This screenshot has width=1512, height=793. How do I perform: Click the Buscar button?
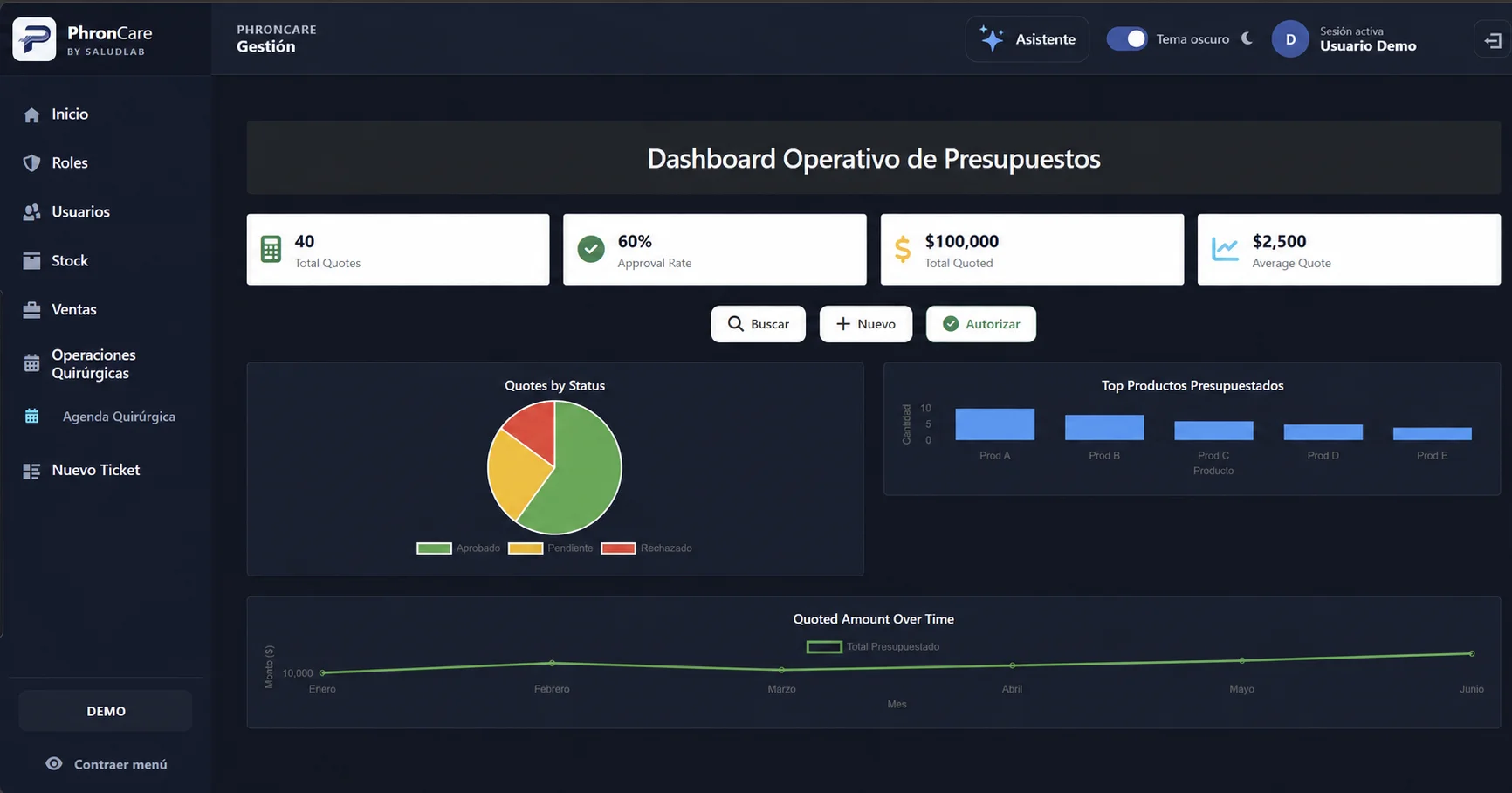pos(759,324)
